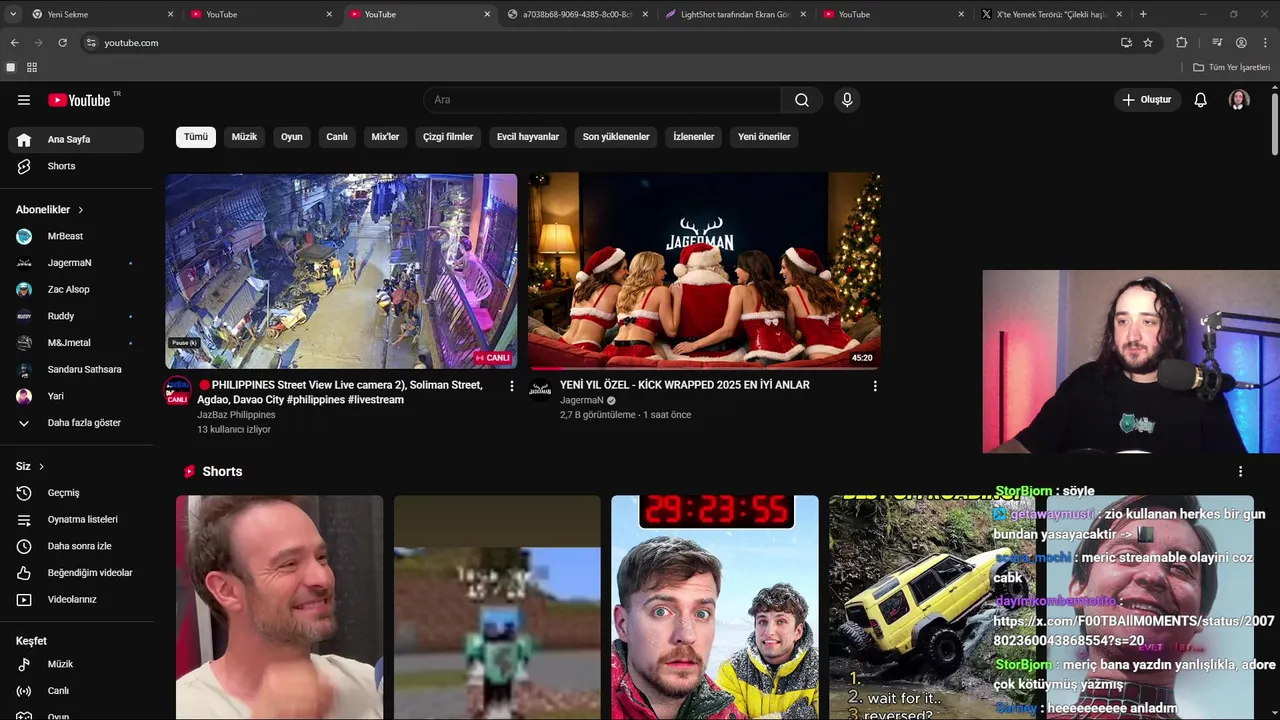Image resolution: width=1280 pixels, height=720 pixels.
Task: Open Müzik under Keşfet
Action: [76, 664]
